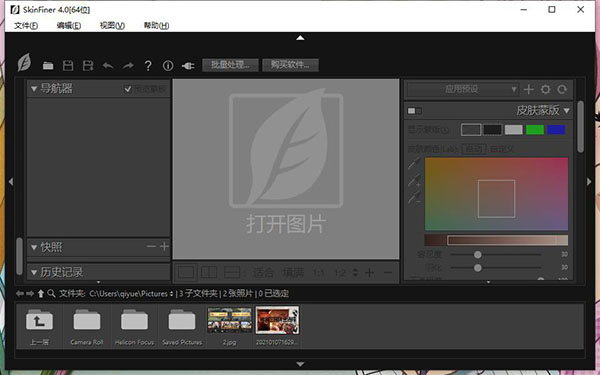Open preset settings gear icon
The image size is (600, 375).
tap(545, 90)
